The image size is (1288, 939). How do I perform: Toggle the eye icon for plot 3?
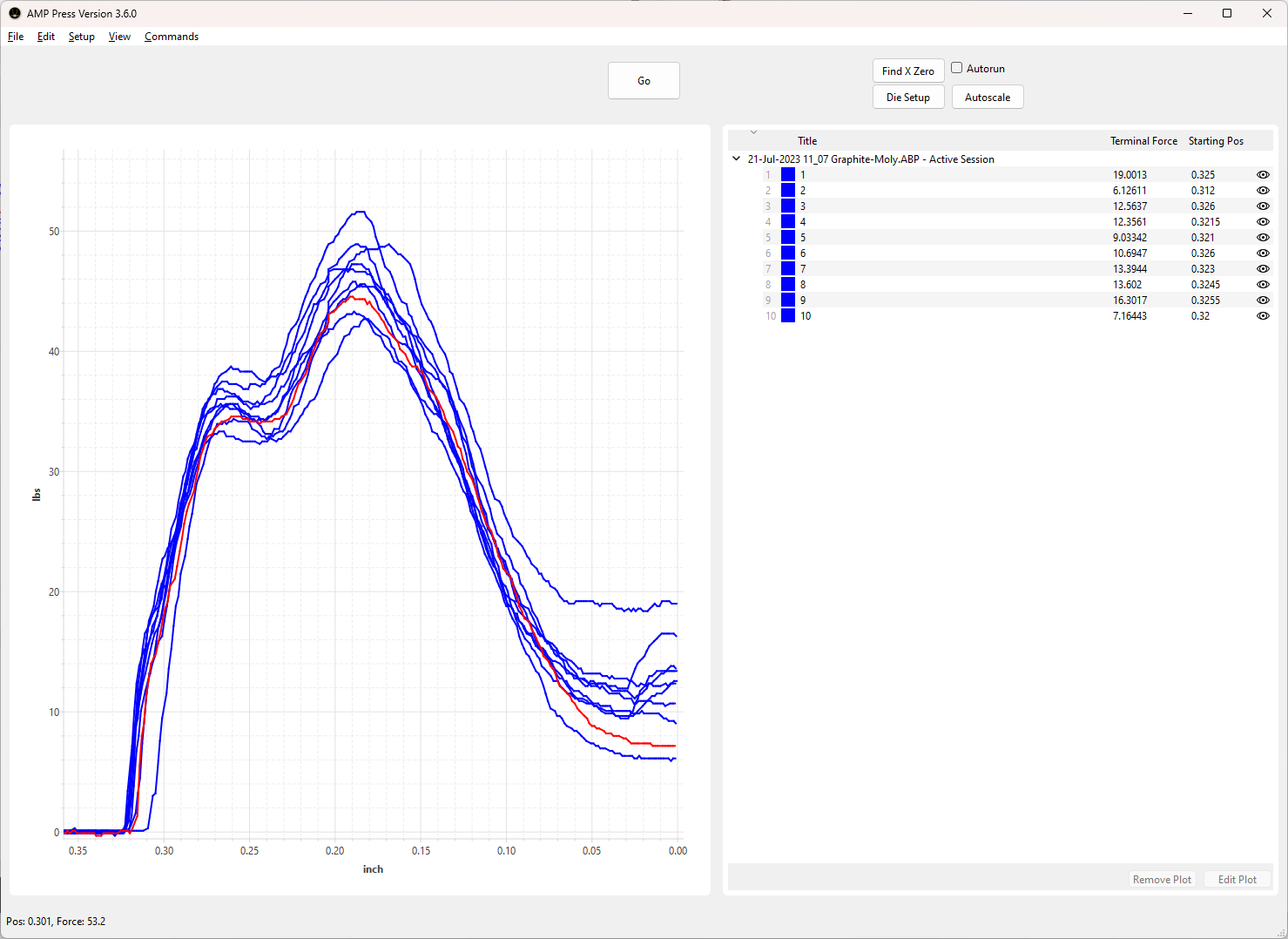click(x=1263, y=206)
